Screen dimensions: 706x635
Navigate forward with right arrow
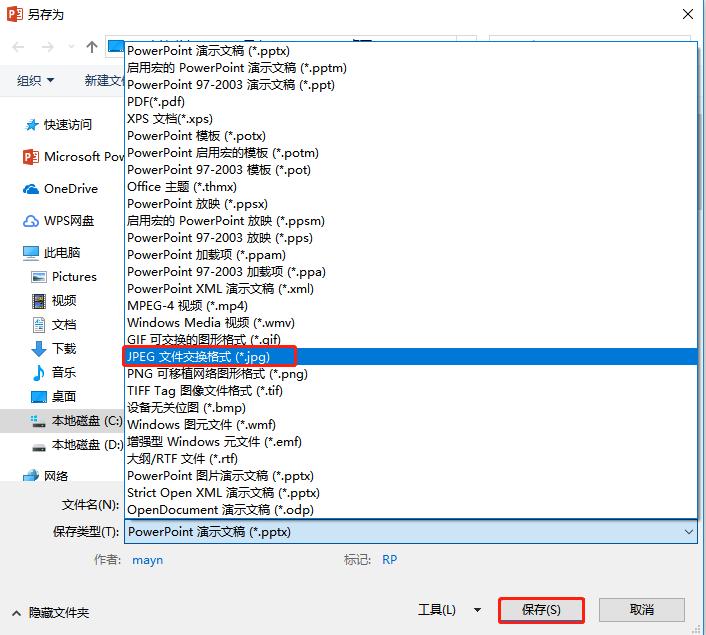pos(47,47)
